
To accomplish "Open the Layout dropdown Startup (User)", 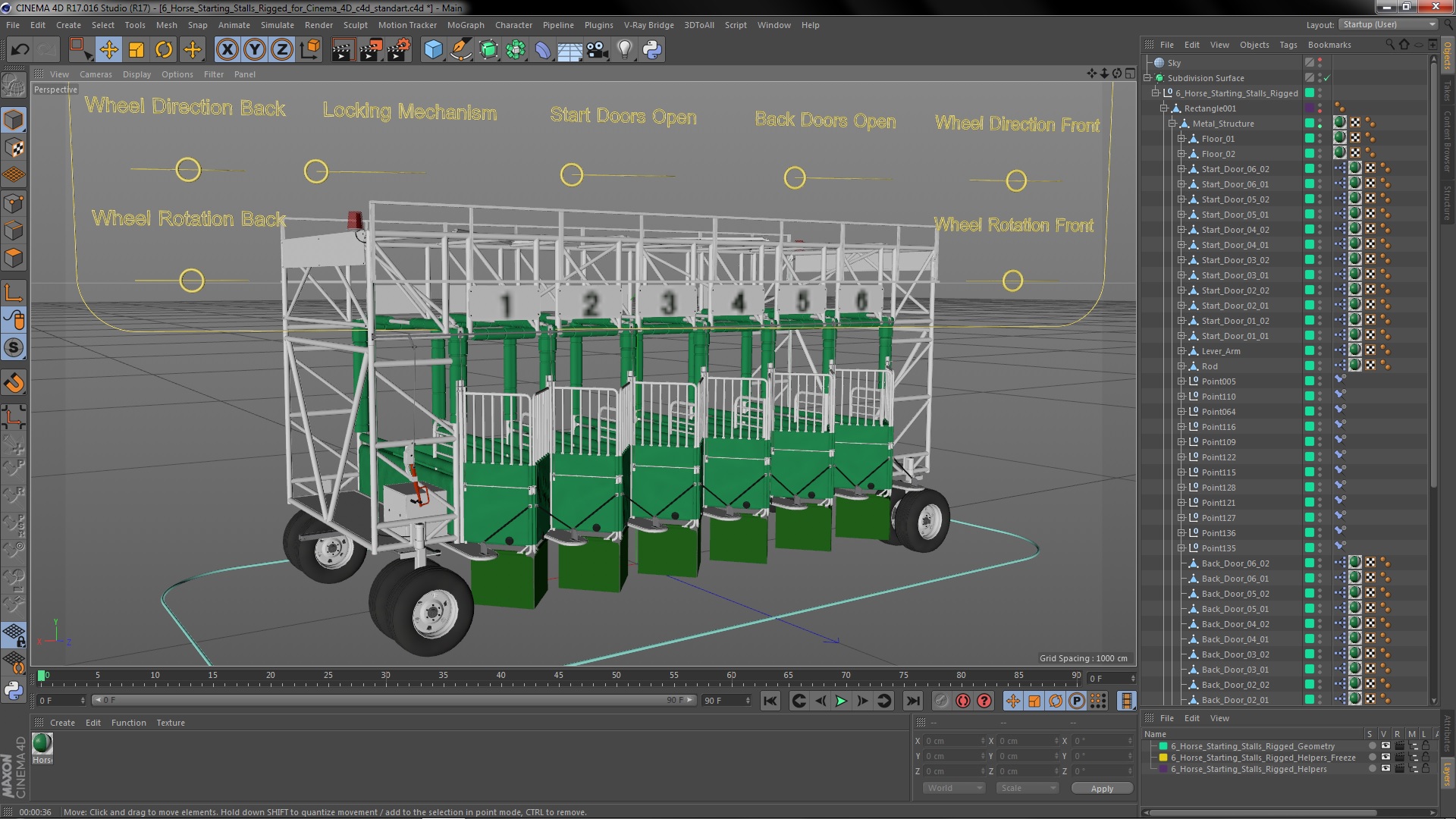I will [1387, 24].
